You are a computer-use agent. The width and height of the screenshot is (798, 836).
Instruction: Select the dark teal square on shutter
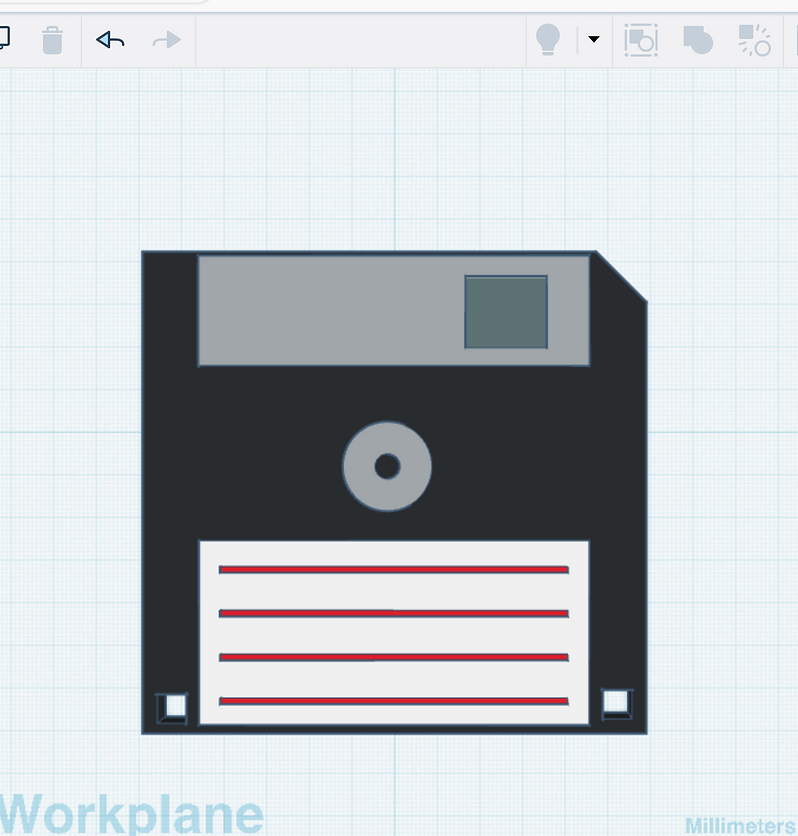[x=506, y=312]
